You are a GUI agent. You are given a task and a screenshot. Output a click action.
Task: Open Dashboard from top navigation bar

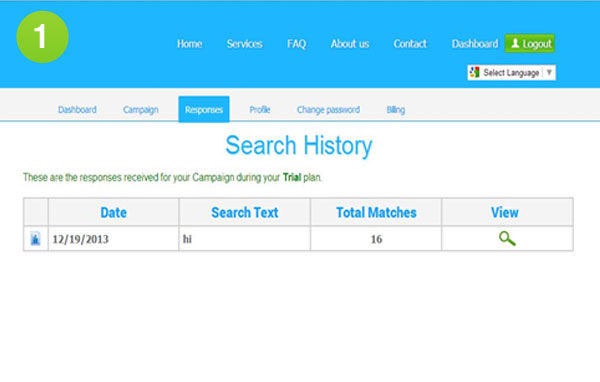tap(475, 44)
